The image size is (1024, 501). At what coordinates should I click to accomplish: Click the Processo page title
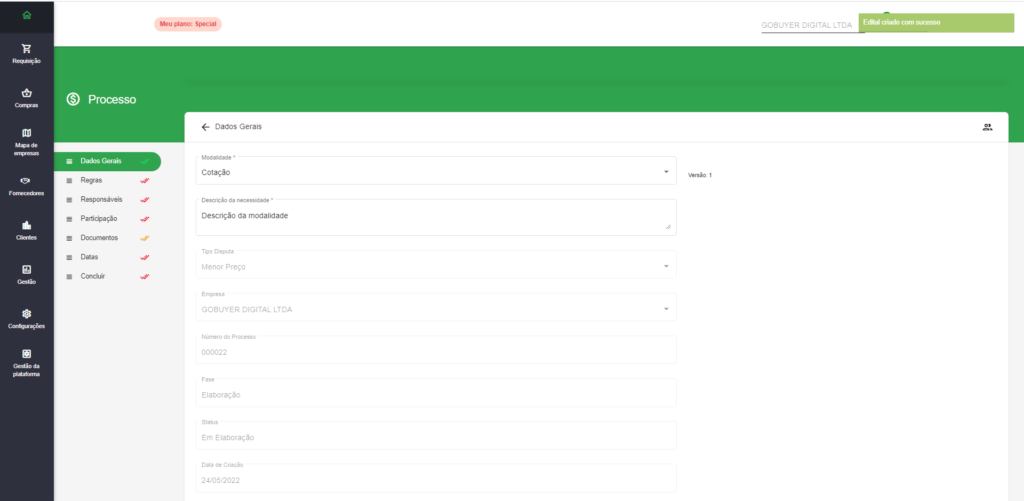click(x=112, y=100)
